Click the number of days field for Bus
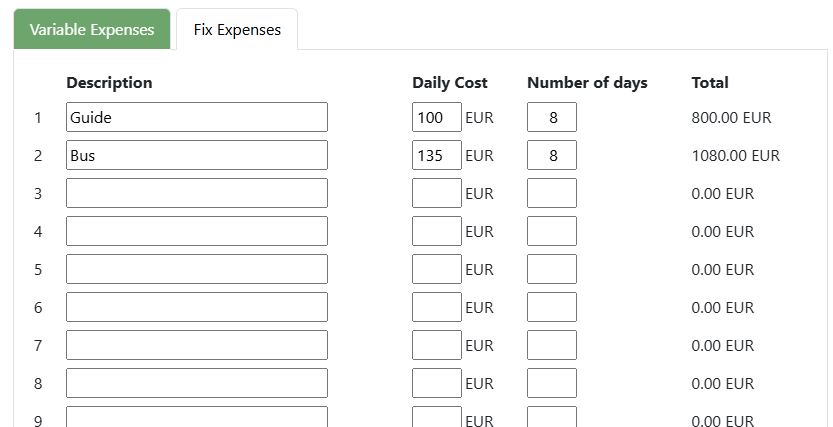The image size is (833, 427). coord(551,155)
